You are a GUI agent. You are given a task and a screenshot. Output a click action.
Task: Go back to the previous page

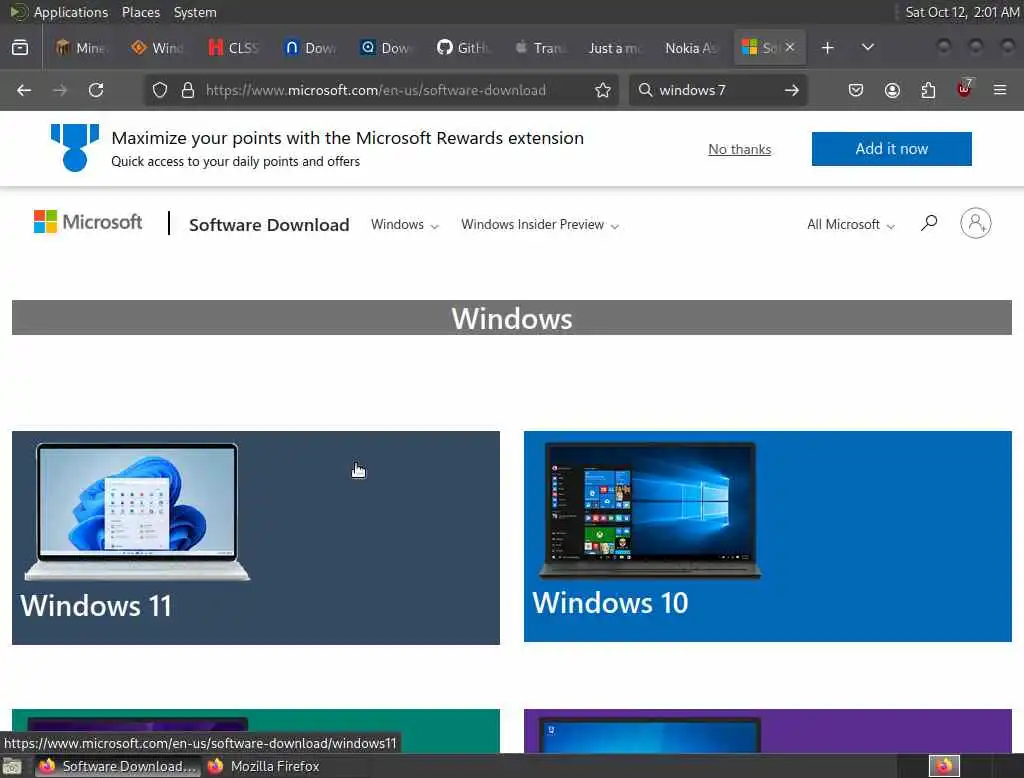24,90
